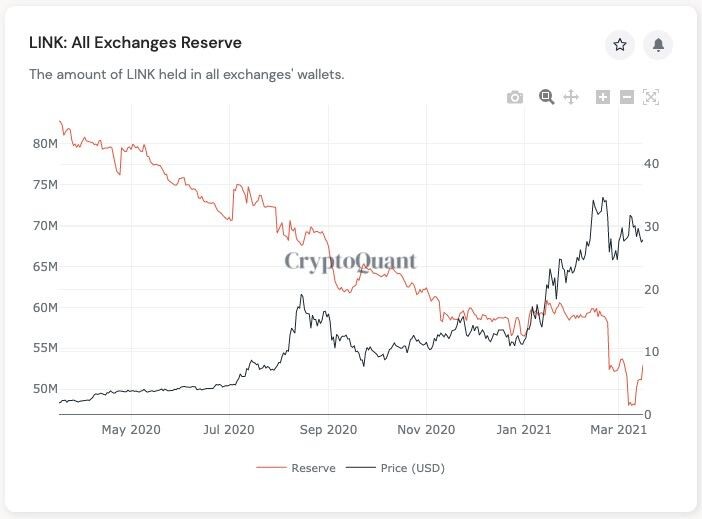702x519 pixels.
Task: Click the 80M reserve axis label
Action: click(45, 144)
